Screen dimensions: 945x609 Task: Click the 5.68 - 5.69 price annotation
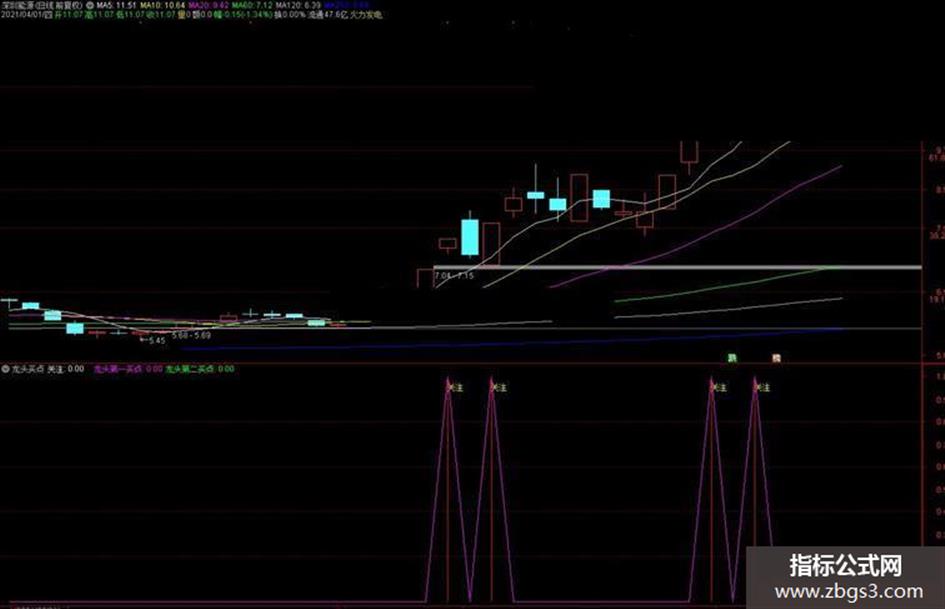click(192, 335)
